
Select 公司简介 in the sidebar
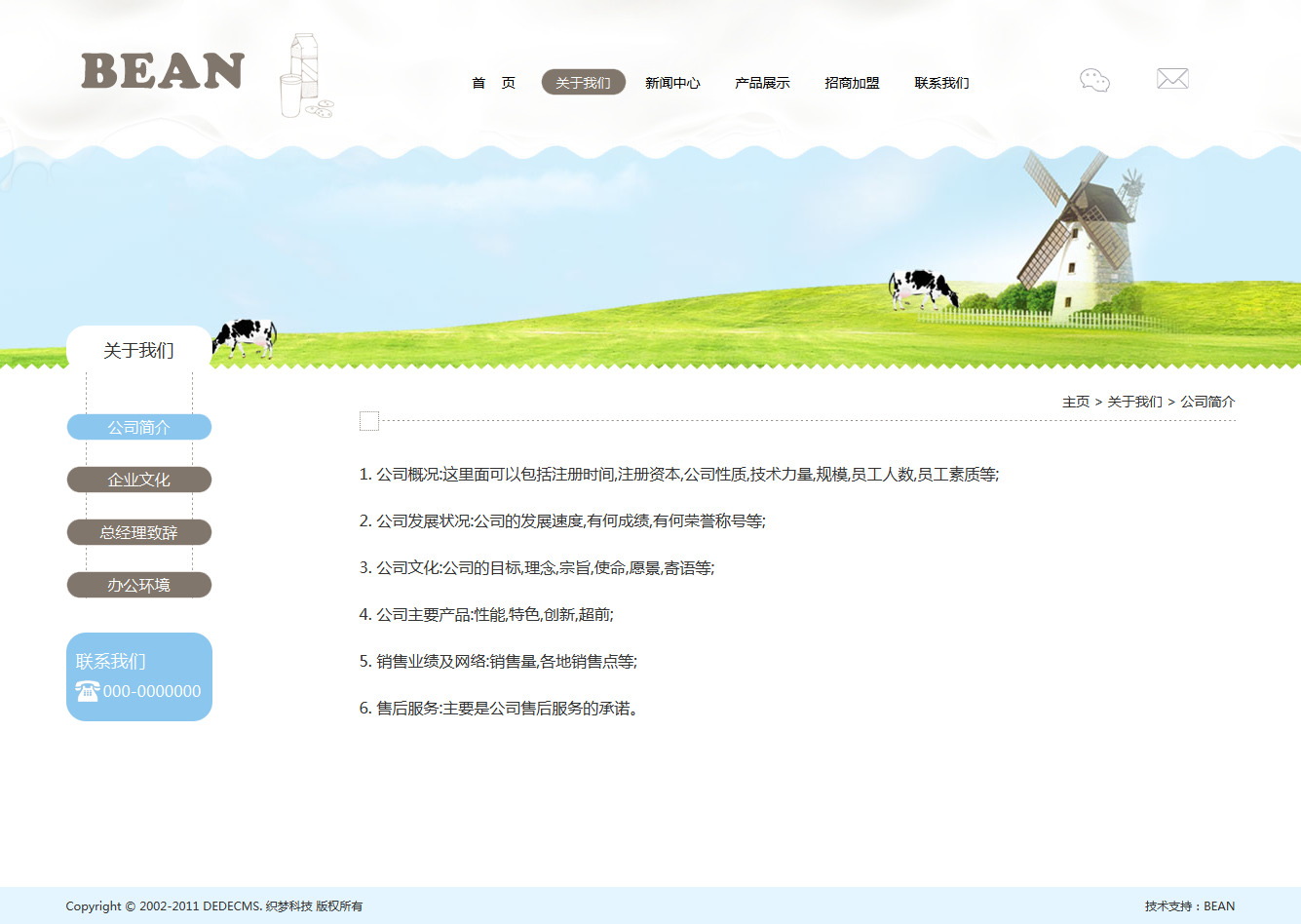tap(139, 428)
